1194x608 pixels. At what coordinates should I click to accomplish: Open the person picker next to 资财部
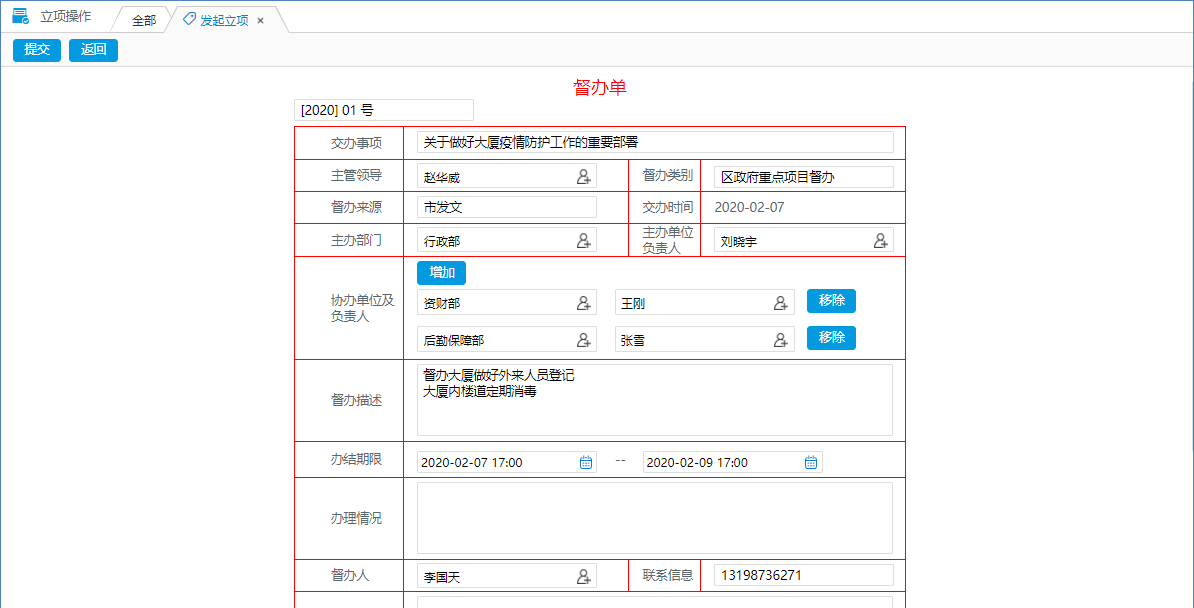[x=583, y=302]
